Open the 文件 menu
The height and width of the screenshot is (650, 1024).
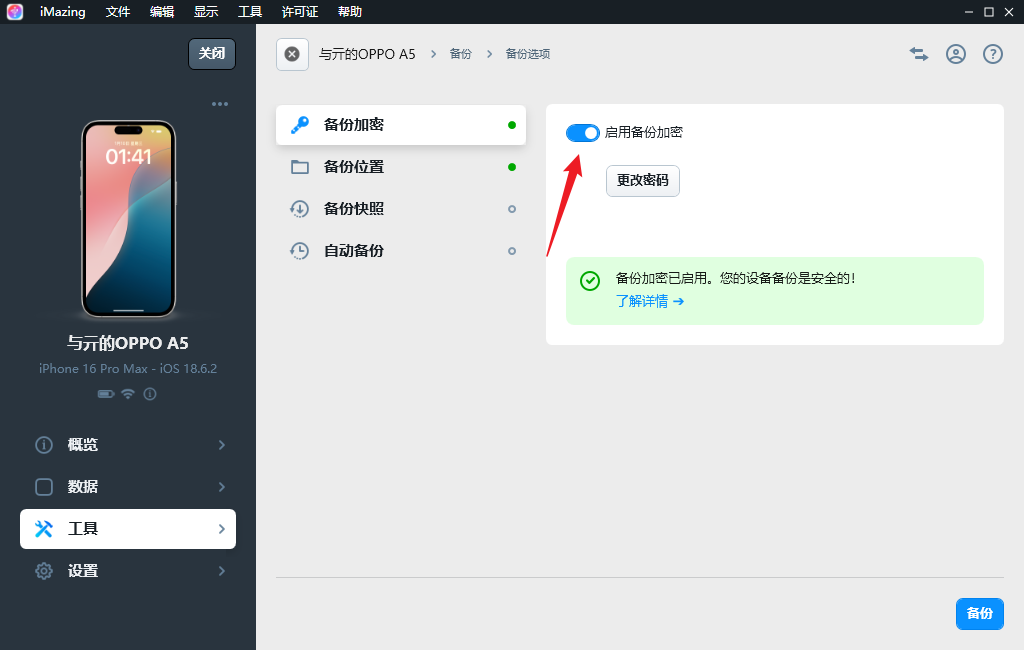[118, 12]
